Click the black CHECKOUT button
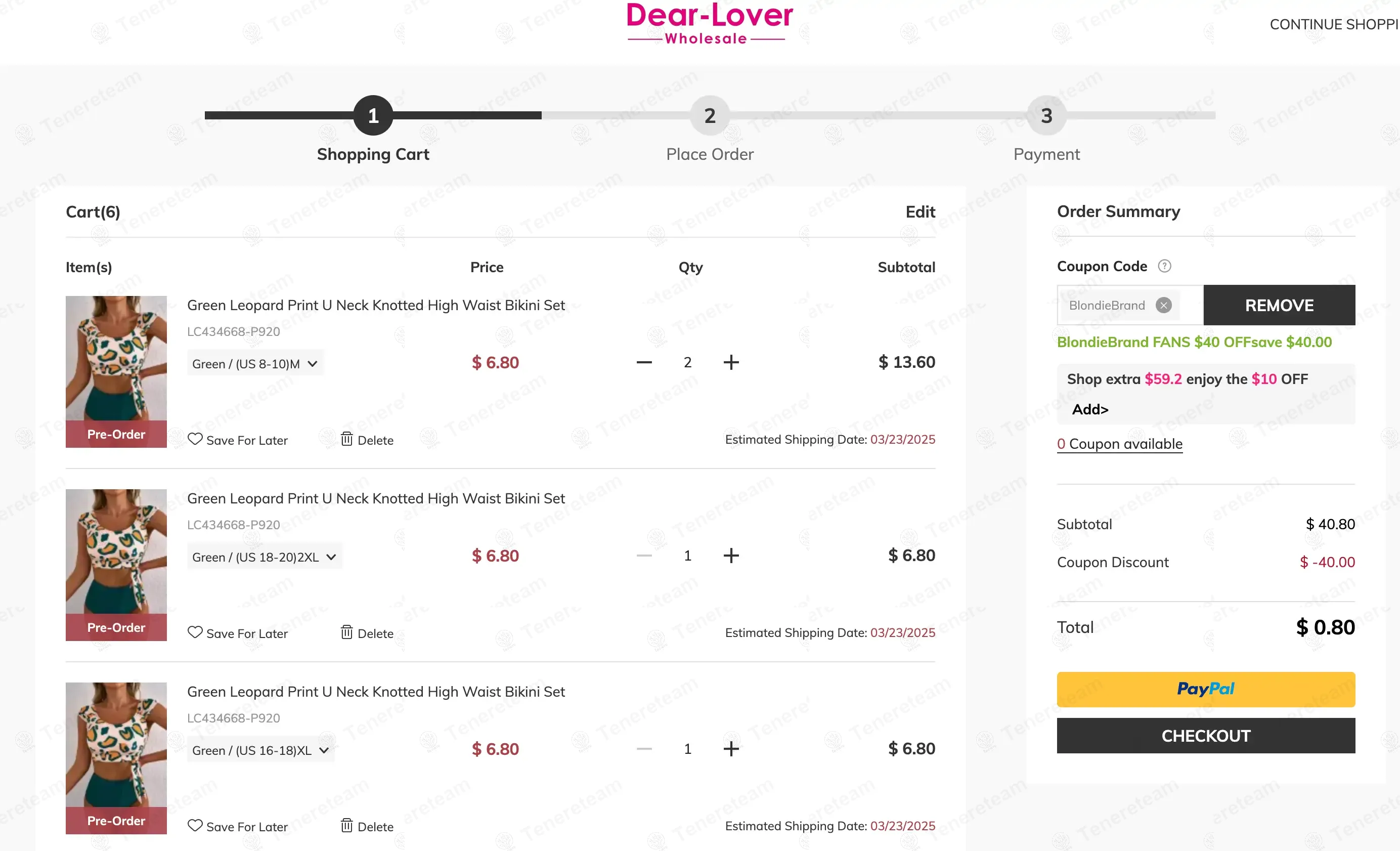The width and height of the screenshot is (1400, 851). tap(1205, 736)
